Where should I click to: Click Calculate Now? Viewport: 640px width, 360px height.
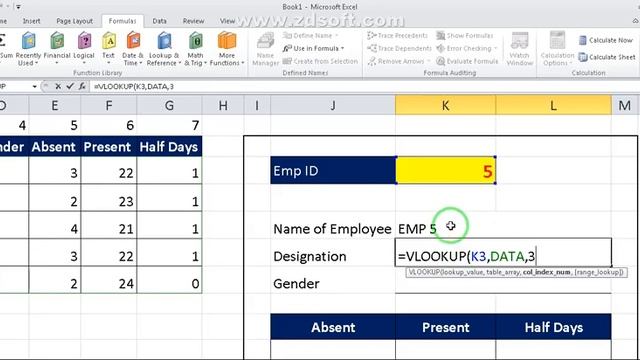click(606, 40)
